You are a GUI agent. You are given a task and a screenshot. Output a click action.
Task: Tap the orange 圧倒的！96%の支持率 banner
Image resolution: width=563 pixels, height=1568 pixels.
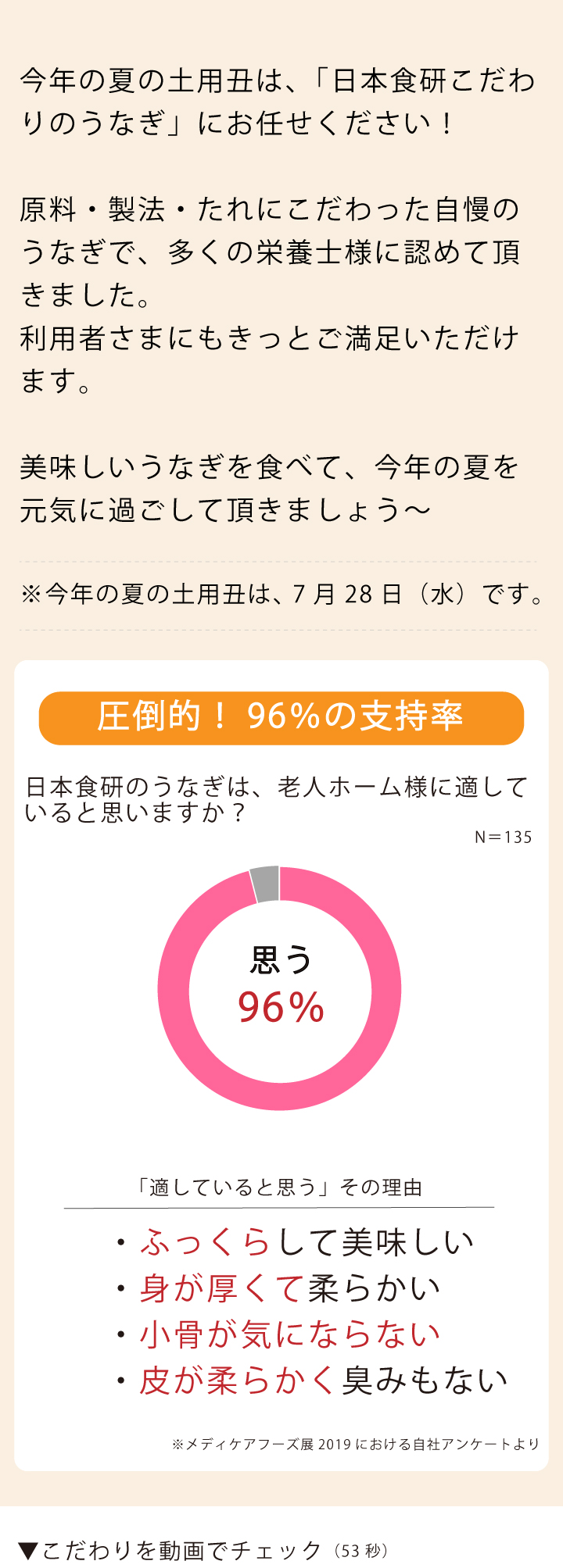click(x=281, y=717)
